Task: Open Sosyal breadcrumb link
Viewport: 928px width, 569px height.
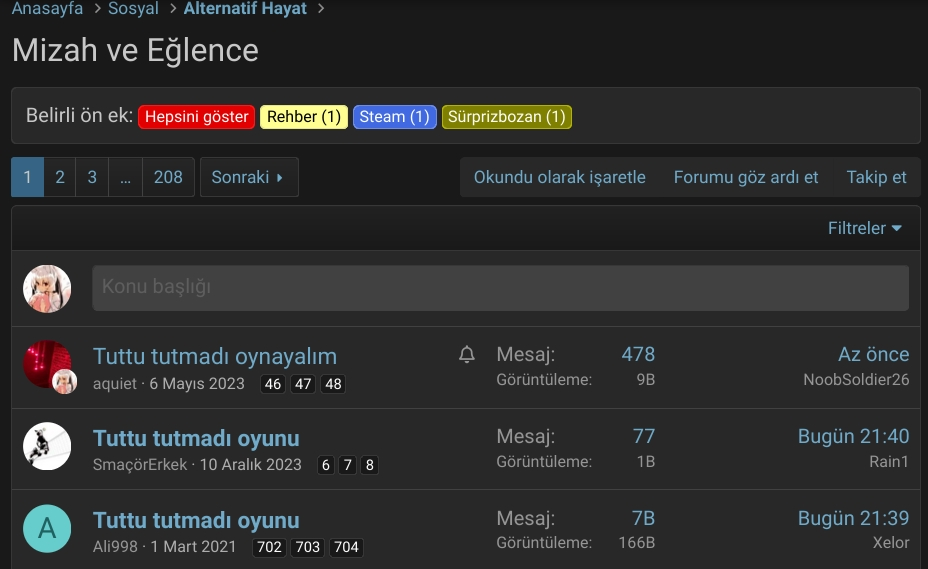Action: [x=133, y=8]
